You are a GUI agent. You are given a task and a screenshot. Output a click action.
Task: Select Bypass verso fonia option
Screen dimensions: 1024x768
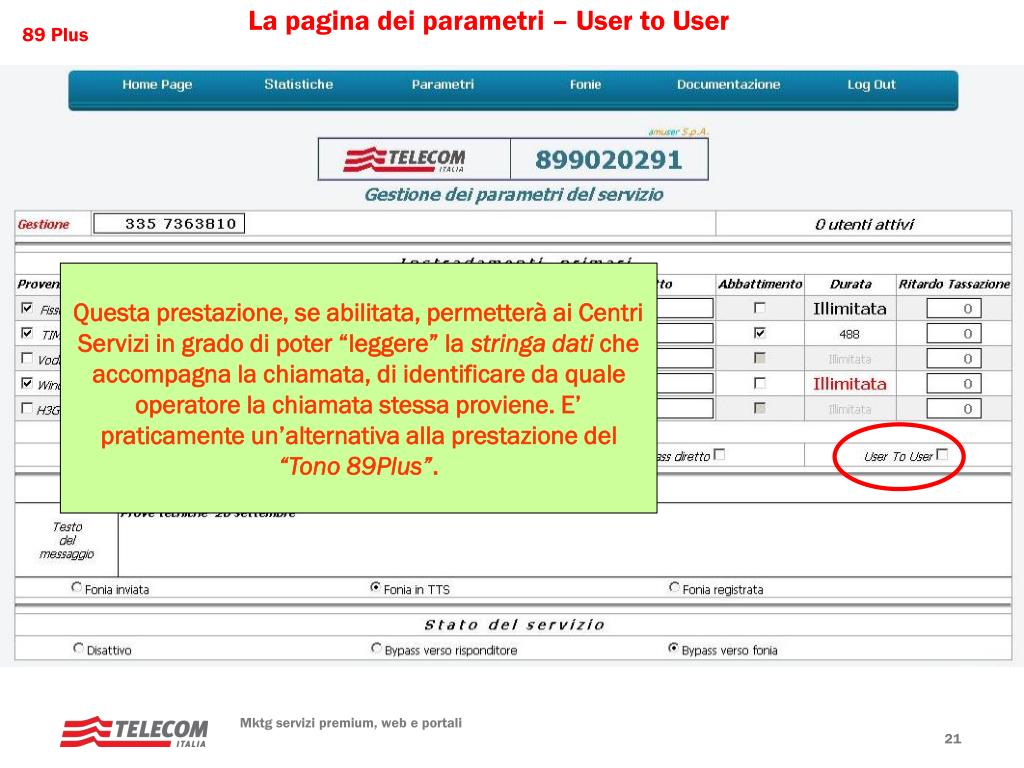click(673, 648)
